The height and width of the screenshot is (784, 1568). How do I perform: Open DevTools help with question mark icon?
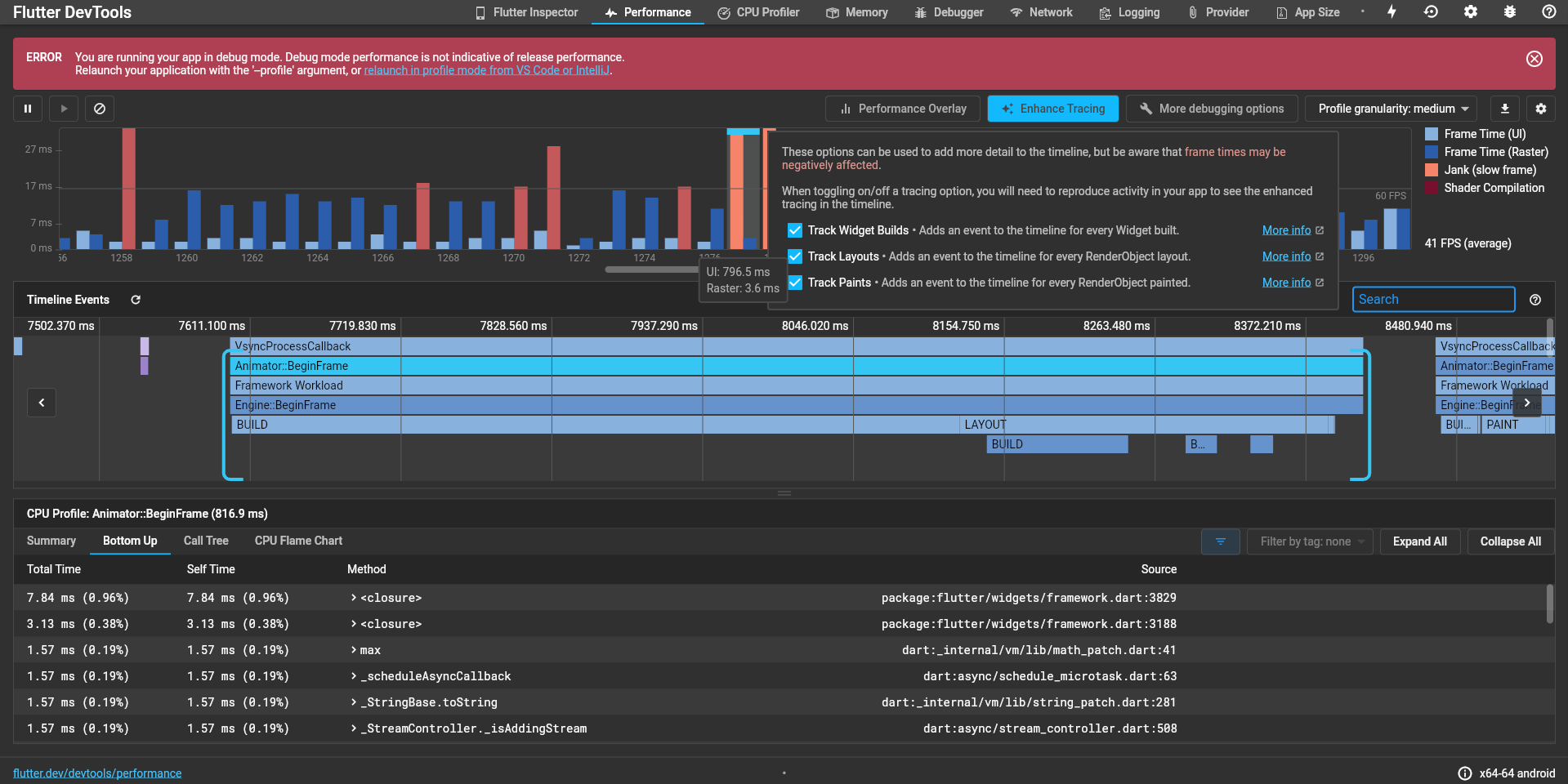(x=1549, y=11)
